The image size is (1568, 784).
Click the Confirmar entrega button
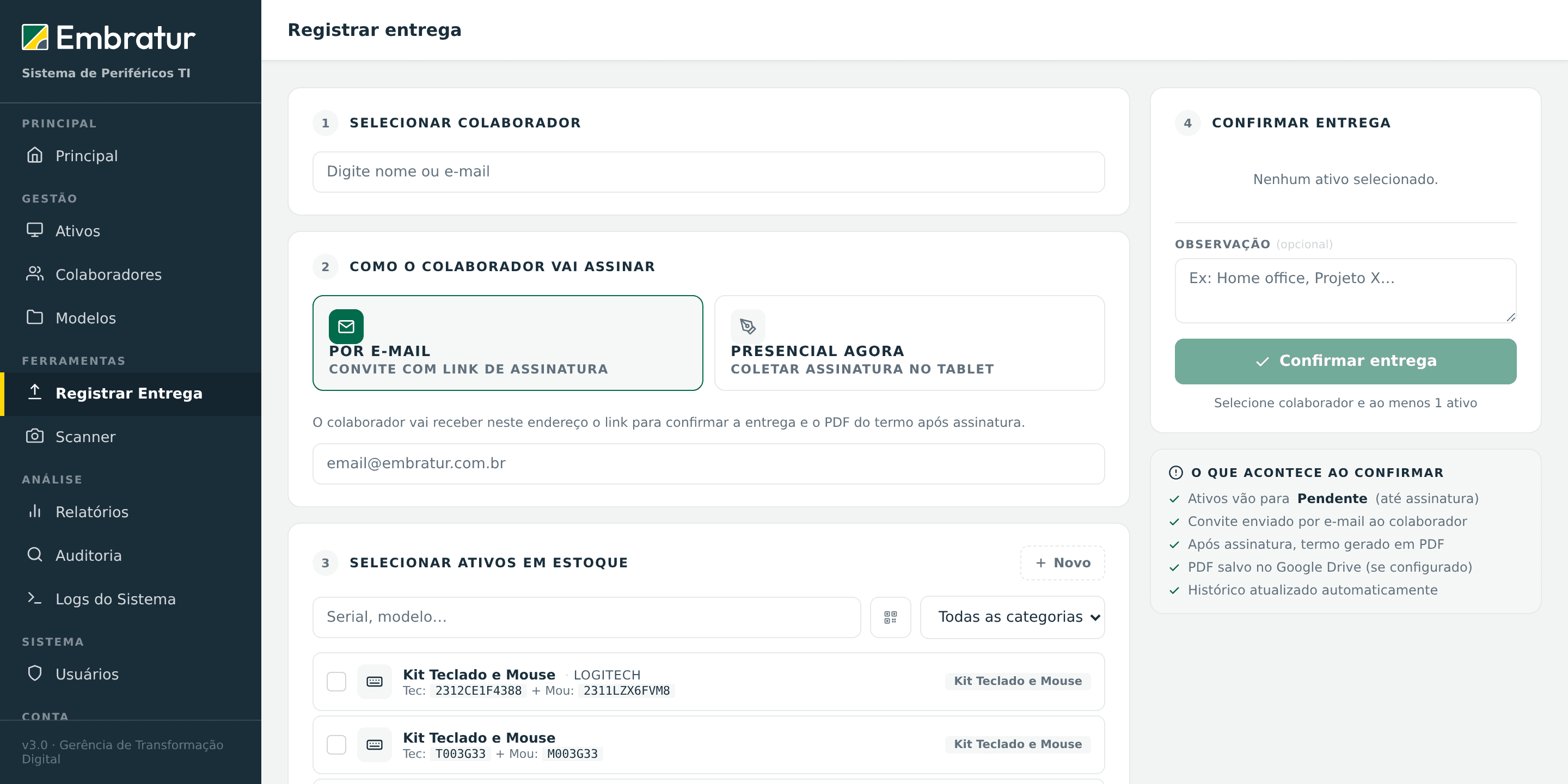pyautogui.click(x=1345, y=361)
